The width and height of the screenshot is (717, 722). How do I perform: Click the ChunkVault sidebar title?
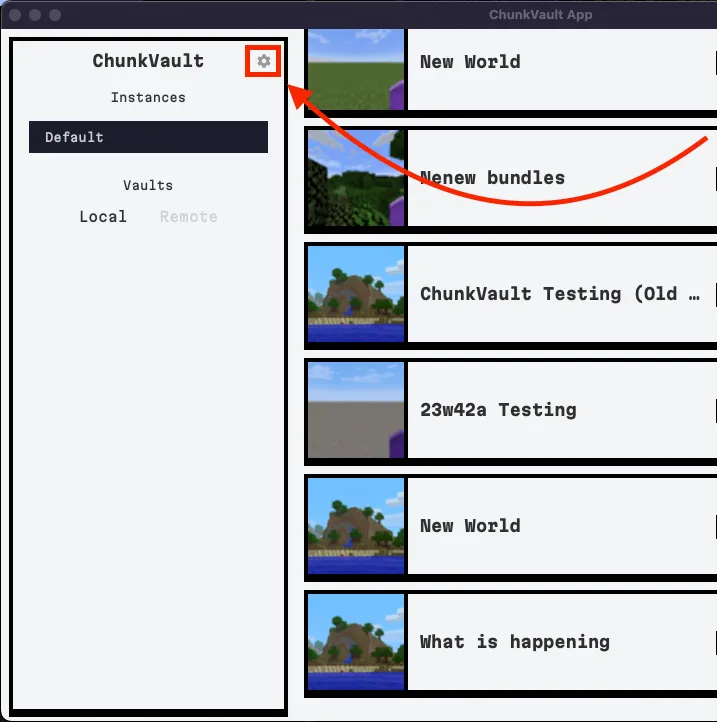(x=148, y=61)
